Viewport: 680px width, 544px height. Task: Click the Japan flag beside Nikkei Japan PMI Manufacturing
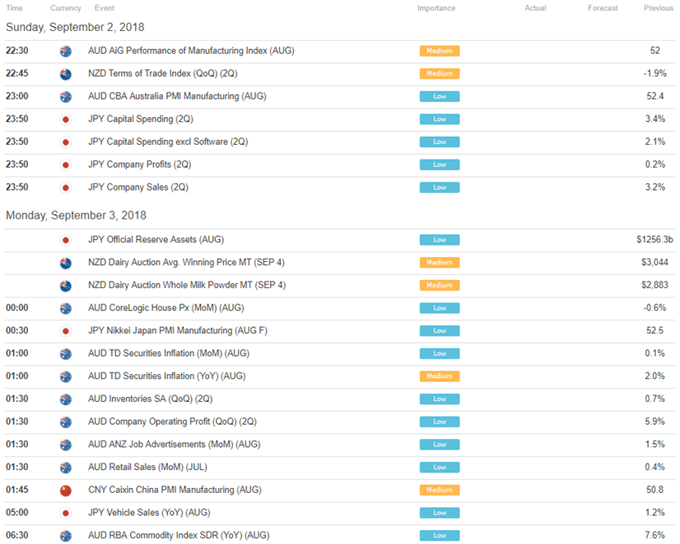(x=65, y=331)
